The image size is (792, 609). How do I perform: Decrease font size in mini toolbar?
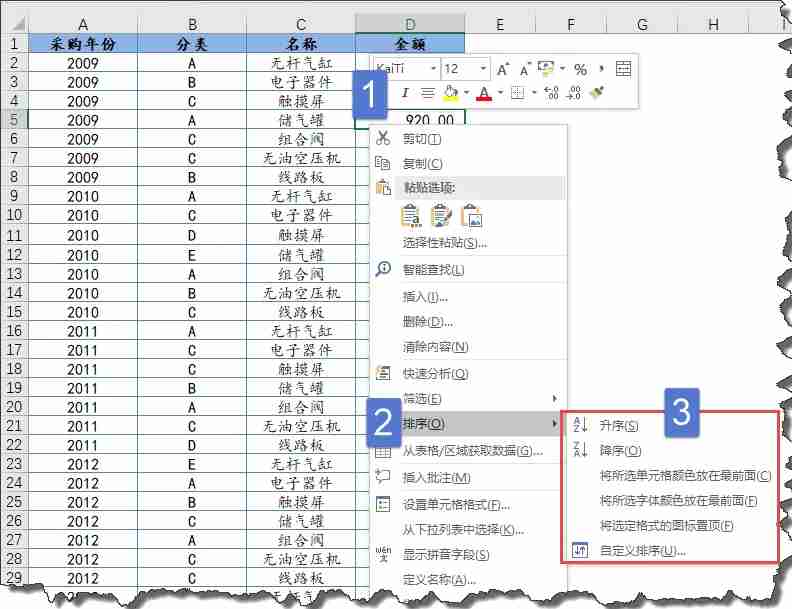(x=525, y=69)
